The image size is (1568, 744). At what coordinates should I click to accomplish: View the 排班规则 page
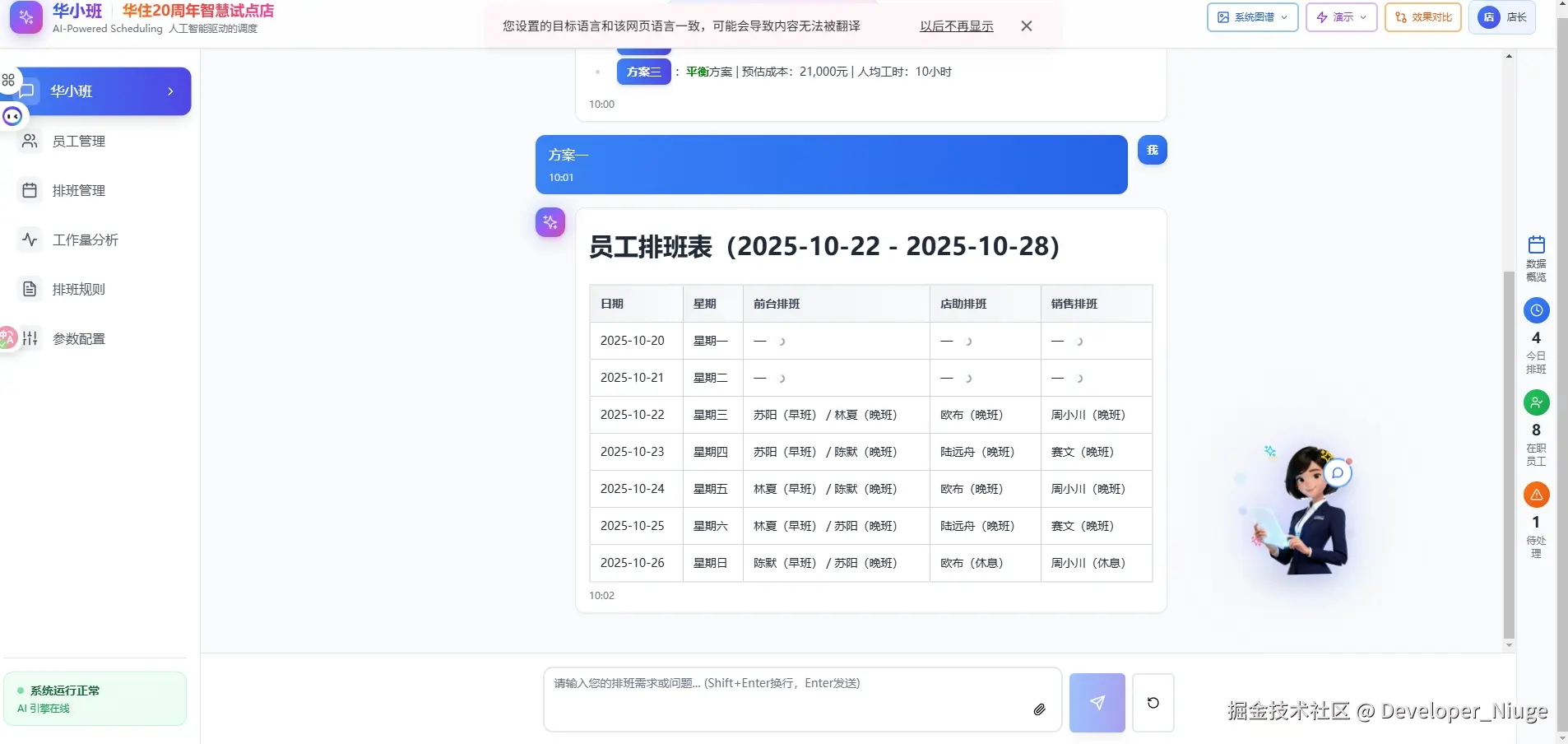77,289
